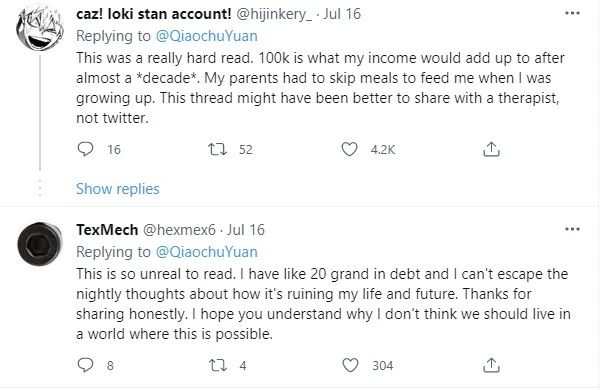Open @QiaochuYuan link in TexMech's reply
This screenshot has height=390, width=600.
[207, 252]
